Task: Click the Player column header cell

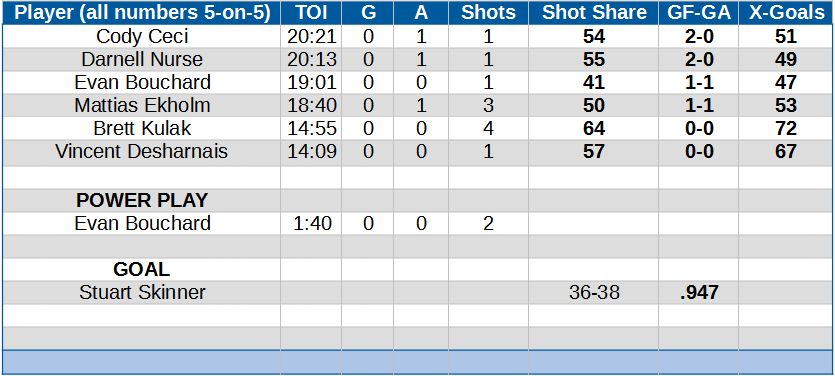Action: [x=141, y=13]
